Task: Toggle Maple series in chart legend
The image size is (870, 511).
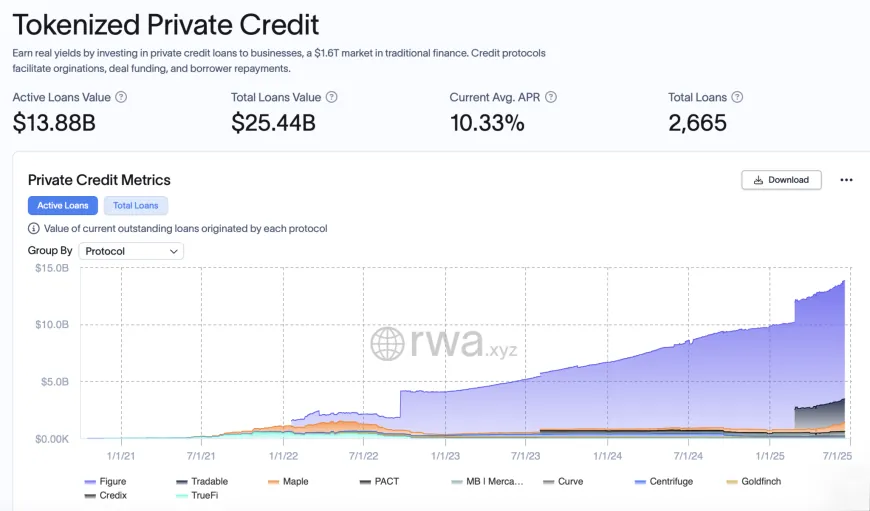Action: pos(288,482)
